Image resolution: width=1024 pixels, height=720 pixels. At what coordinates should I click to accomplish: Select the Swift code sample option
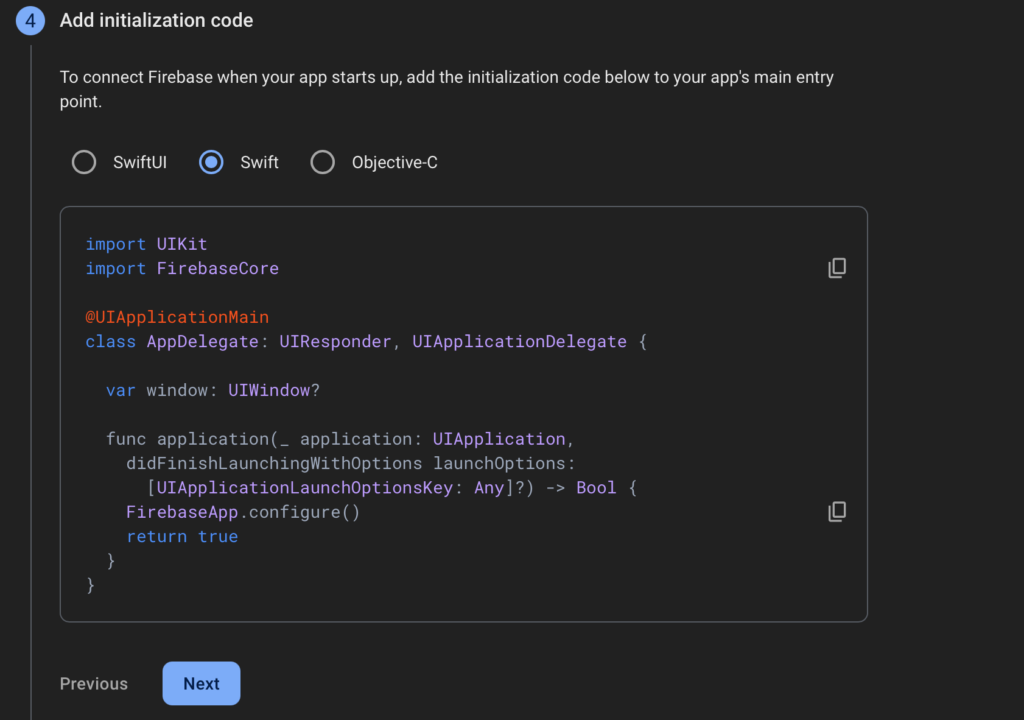click(211, 161)
